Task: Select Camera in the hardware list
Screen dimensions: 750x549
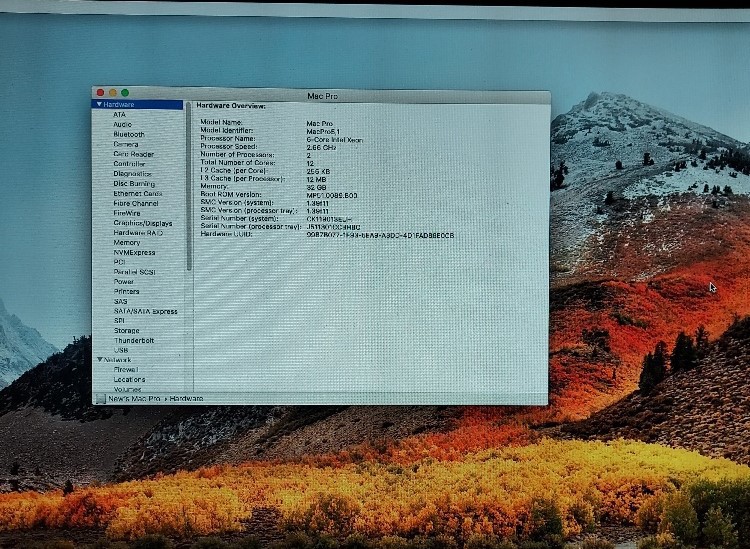Action: 126,144
